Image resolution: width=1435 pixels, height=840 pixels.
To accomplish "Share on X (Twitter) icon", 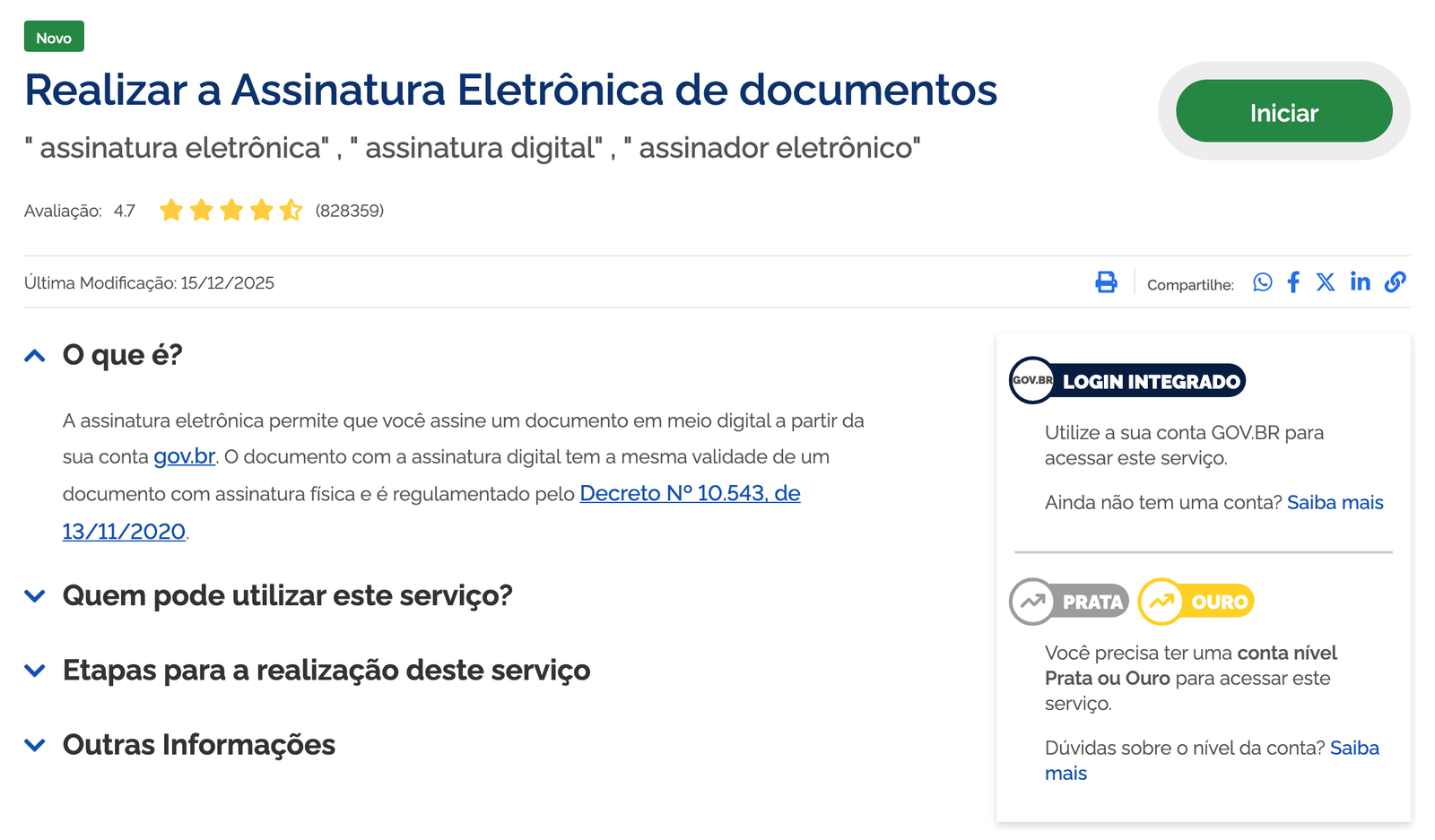I will 1326,282.
